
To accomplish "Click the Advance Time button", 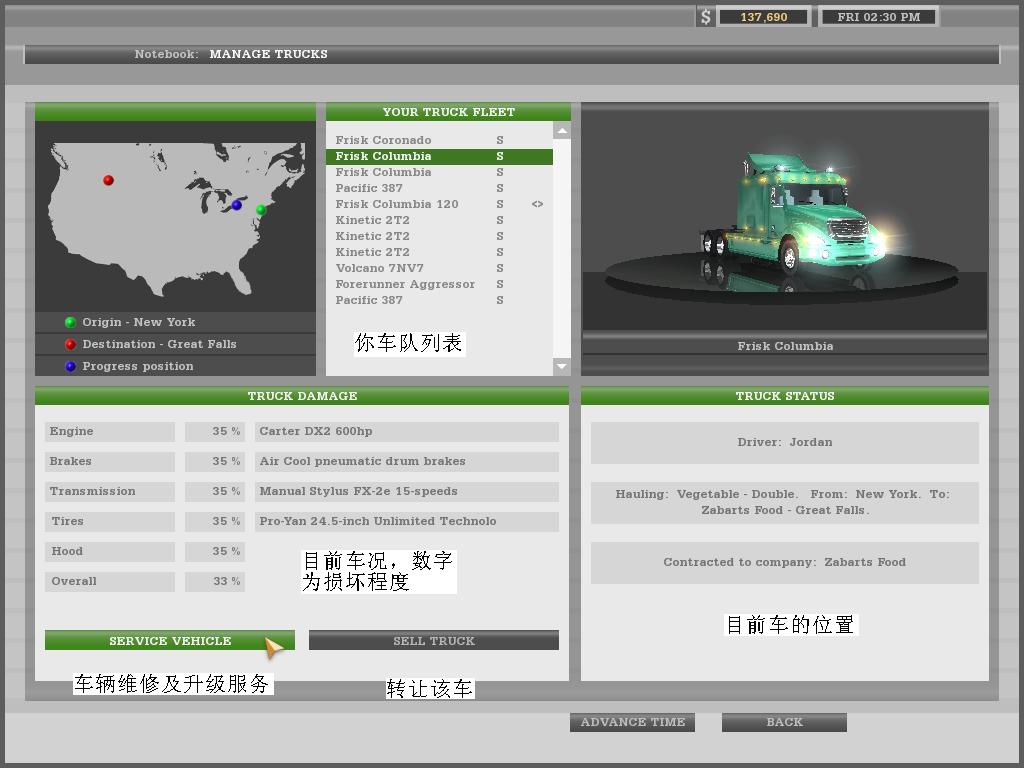I will [632, 722].
